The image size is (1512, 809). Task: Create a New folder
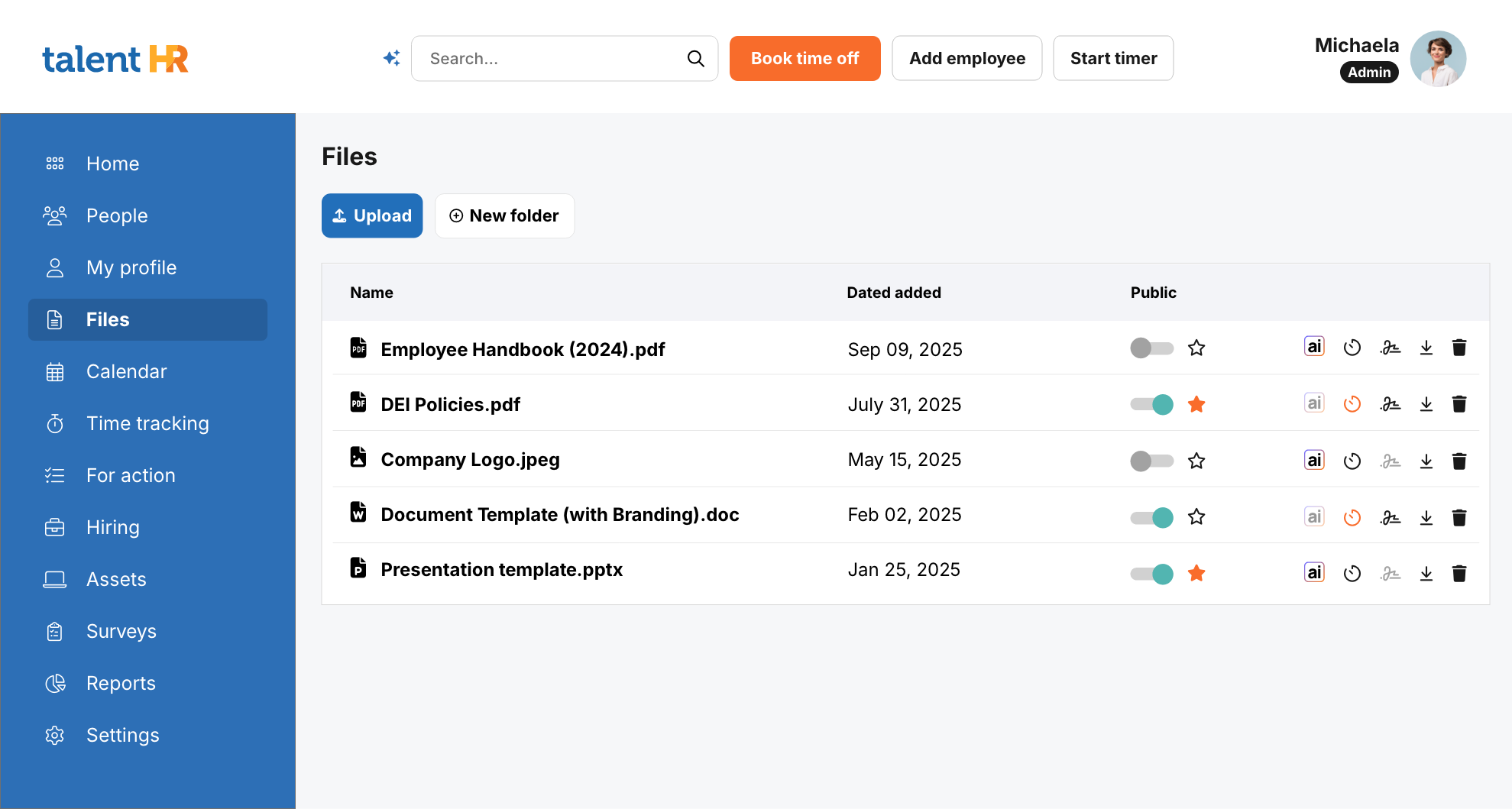click(x=504, y=215)
